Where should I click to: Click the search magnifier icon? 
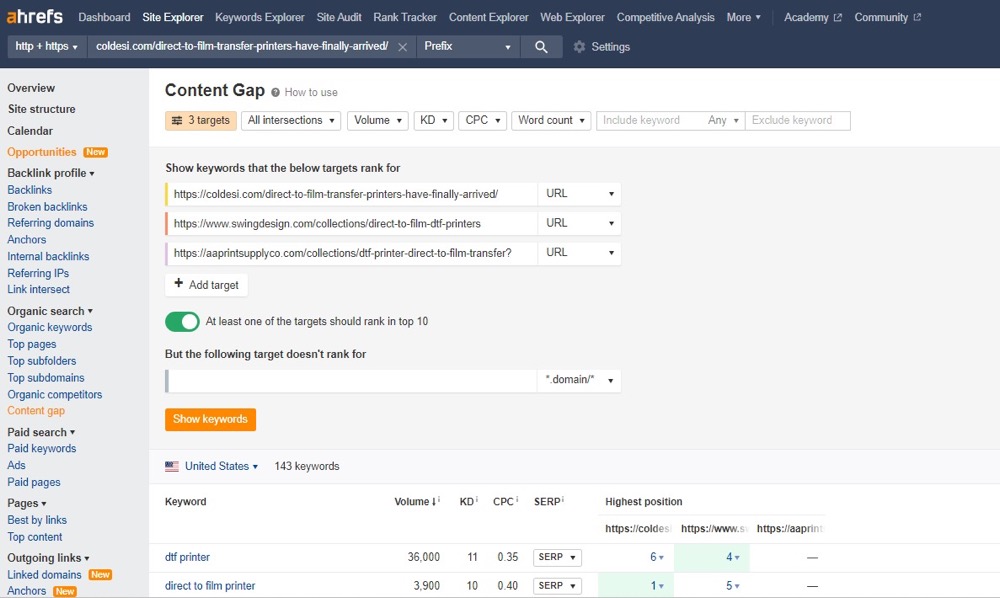(x=541, y=47)
